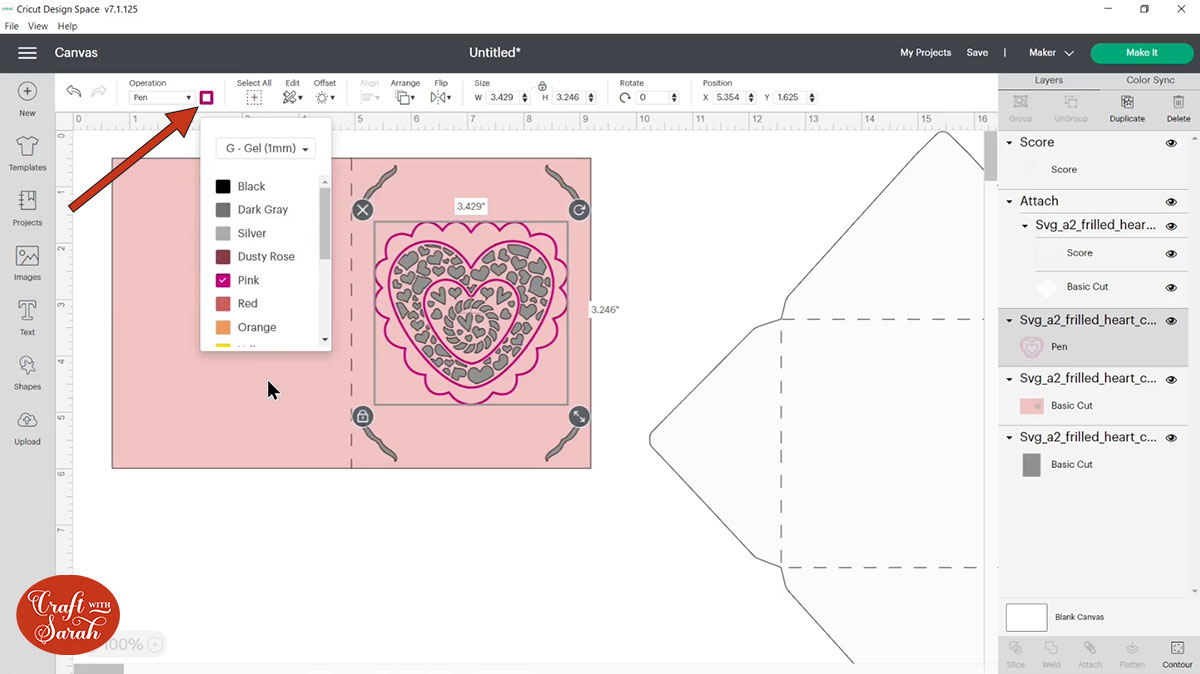Open the hamburger menu
The height and width of the screenshot is (674, 1200).
coord(27,53)
